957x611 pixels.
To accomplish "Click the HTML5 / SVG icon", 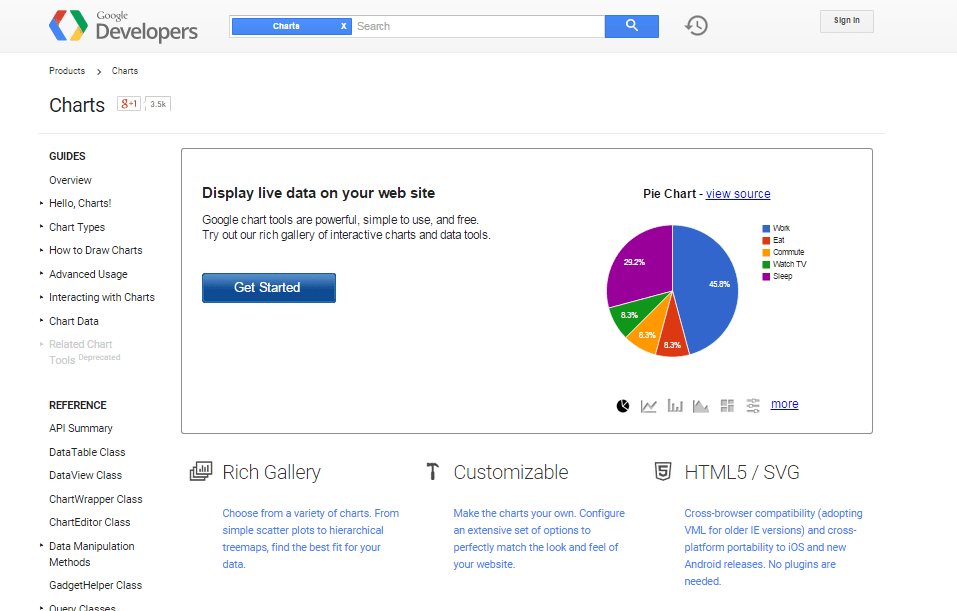I will [x=663, y=470].
